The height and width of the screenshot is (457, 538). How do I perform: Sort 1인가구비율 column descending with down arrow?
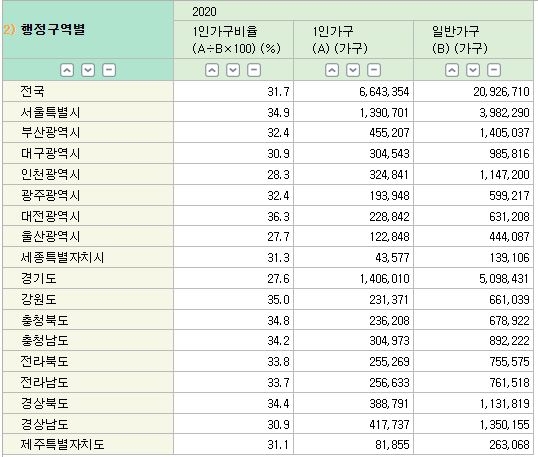coord(233,70)
